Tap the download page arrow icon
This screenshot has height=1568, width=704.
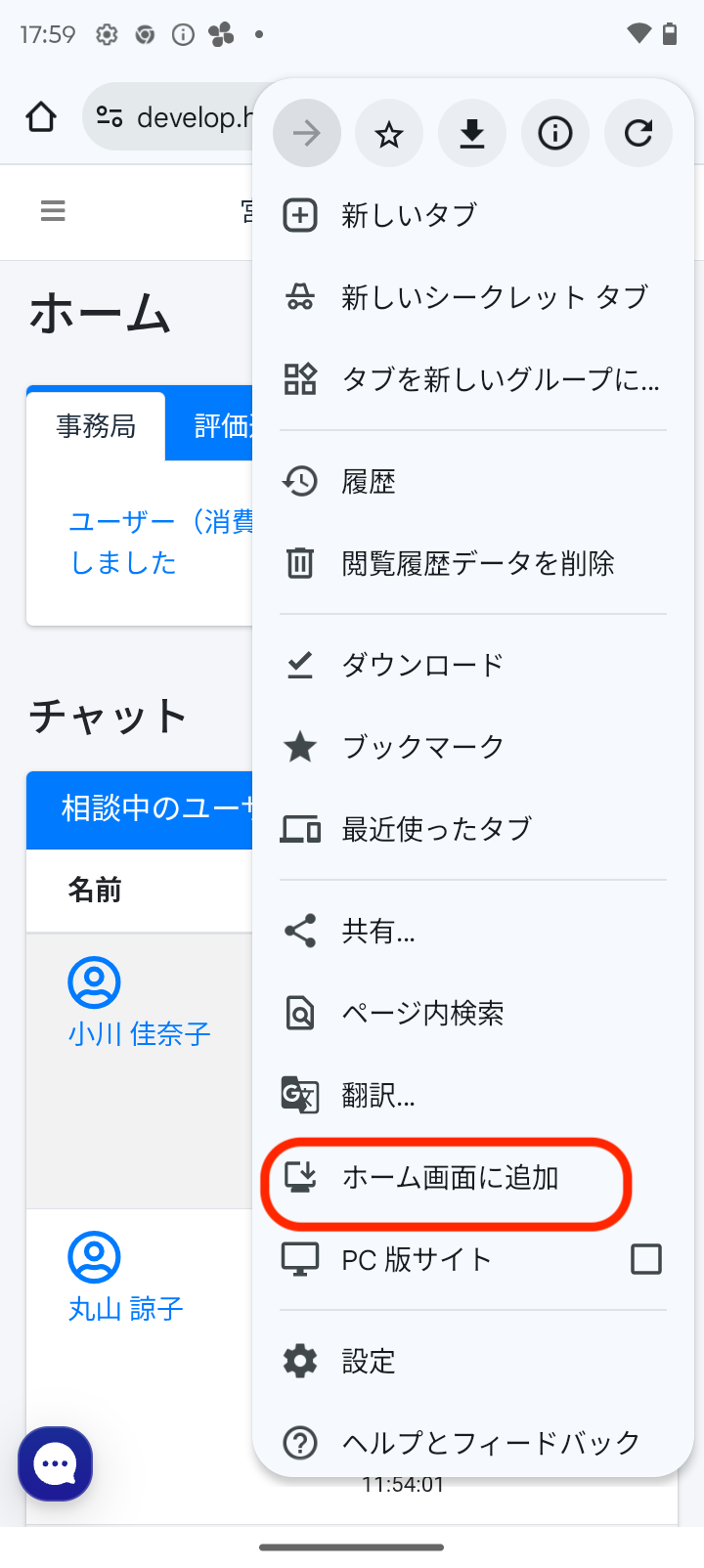click(472, 133)
